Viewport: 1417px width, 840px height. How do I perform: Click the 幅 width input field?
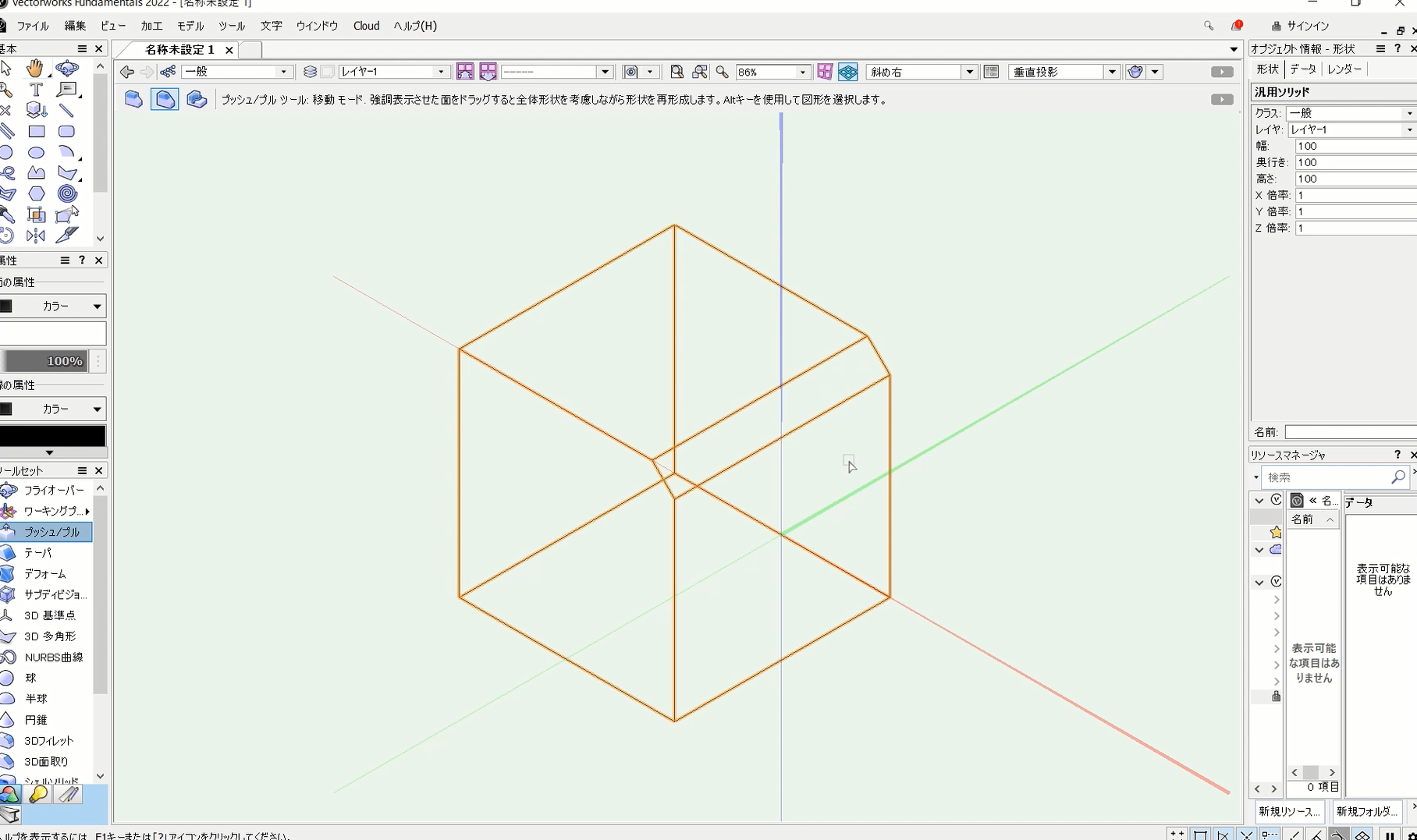click(x=1356, y=146)
